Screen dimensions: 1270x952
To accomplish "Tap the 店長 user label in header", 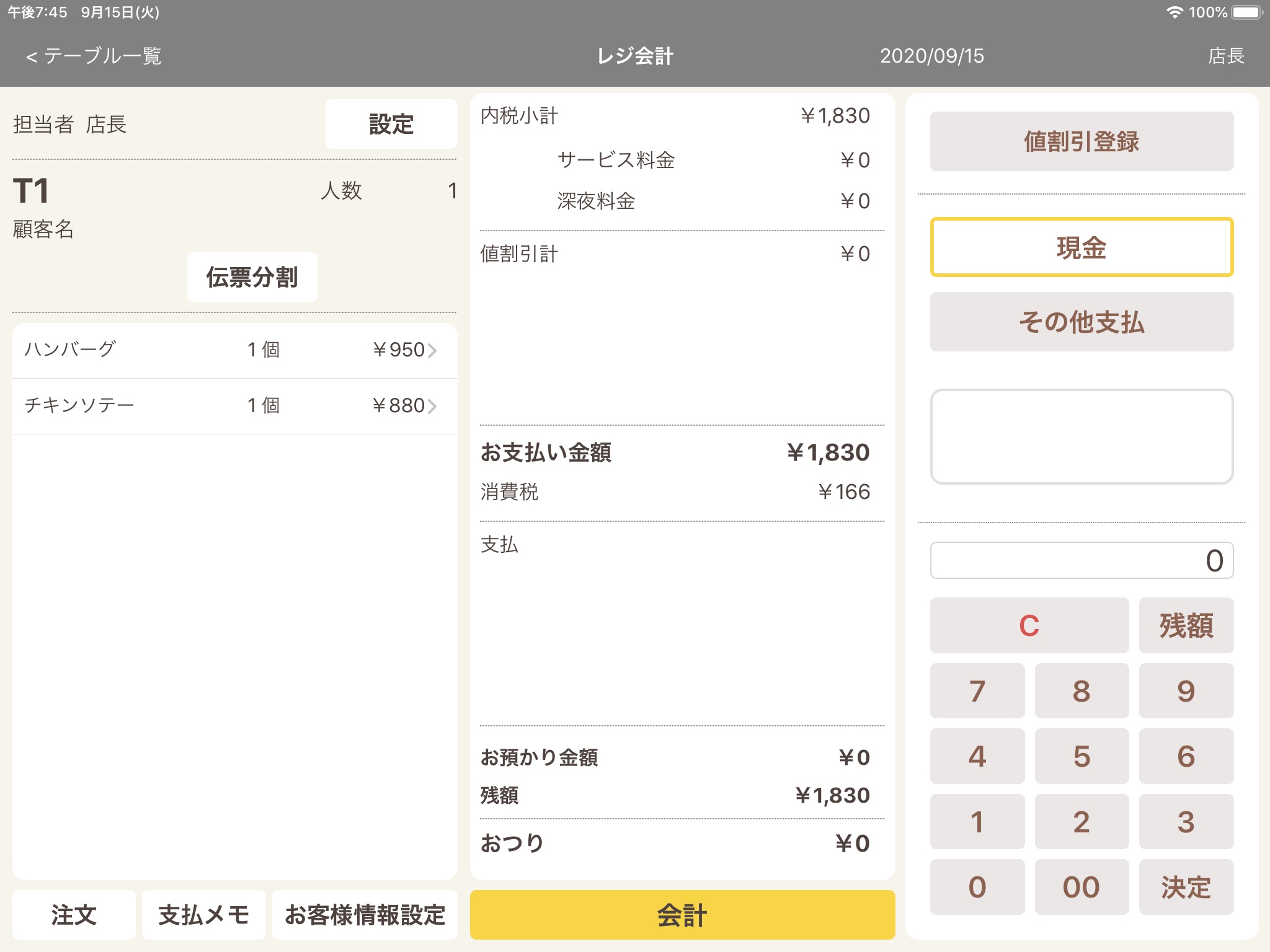I will pos(1226,56).
